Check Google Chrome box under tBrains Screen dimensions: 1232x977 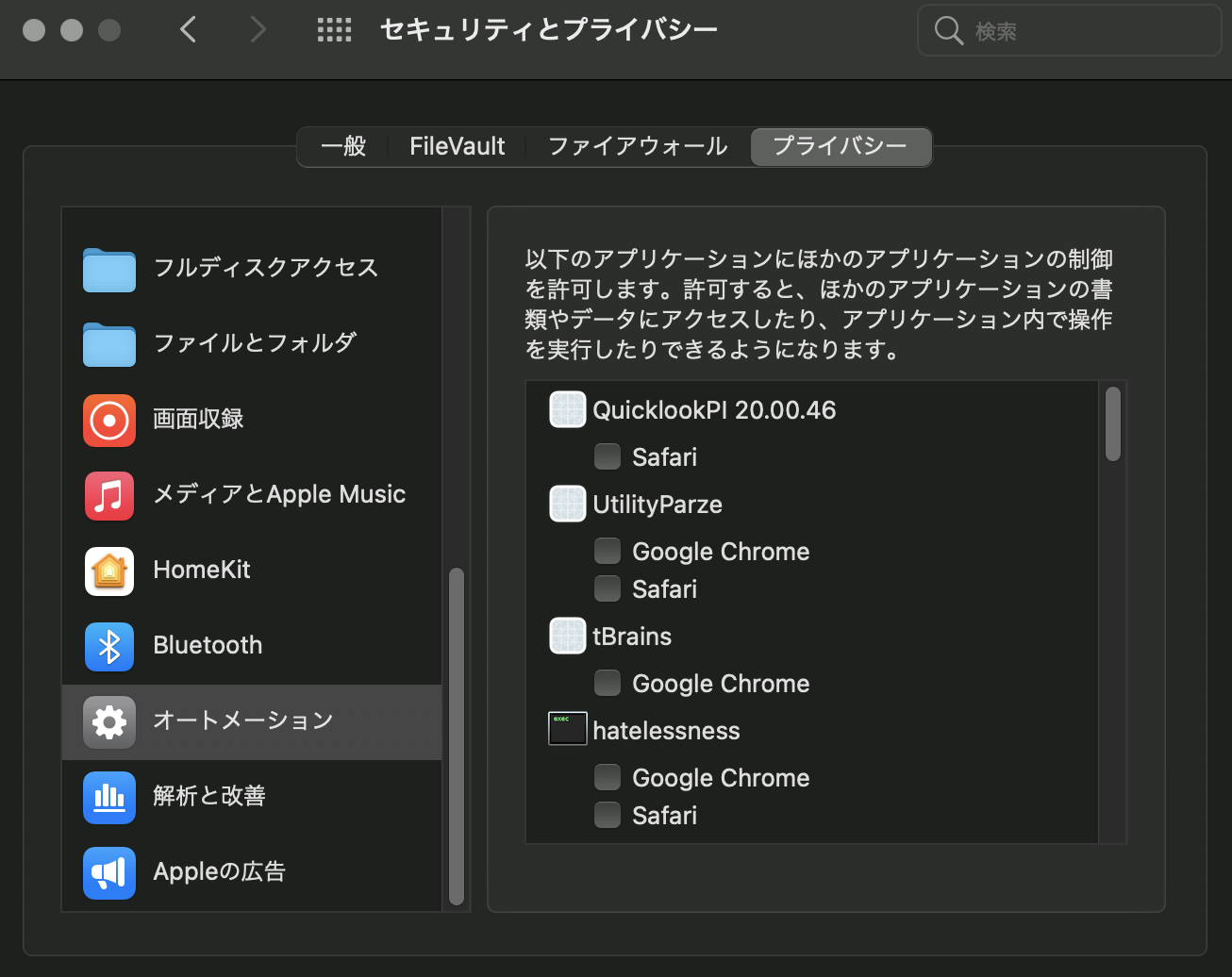click(608, 684)
